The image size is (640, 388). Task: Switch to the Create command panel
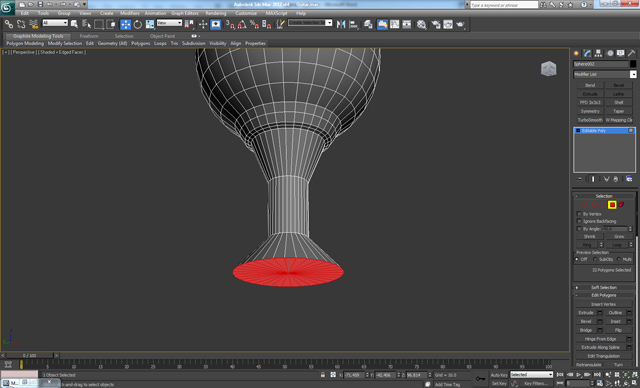[576, 53]
